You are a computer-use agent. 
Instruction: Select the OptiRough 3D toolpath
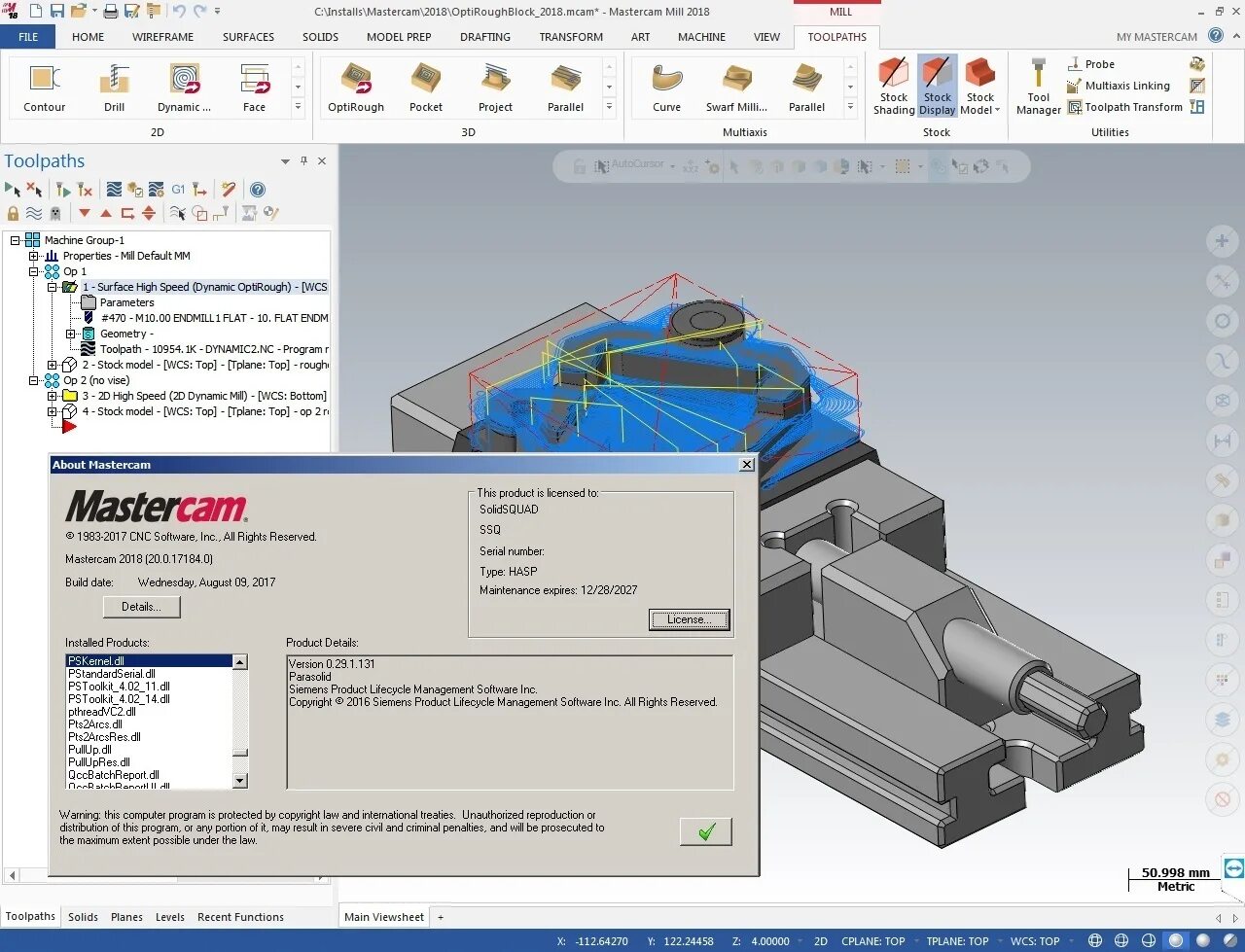[355, 86]
